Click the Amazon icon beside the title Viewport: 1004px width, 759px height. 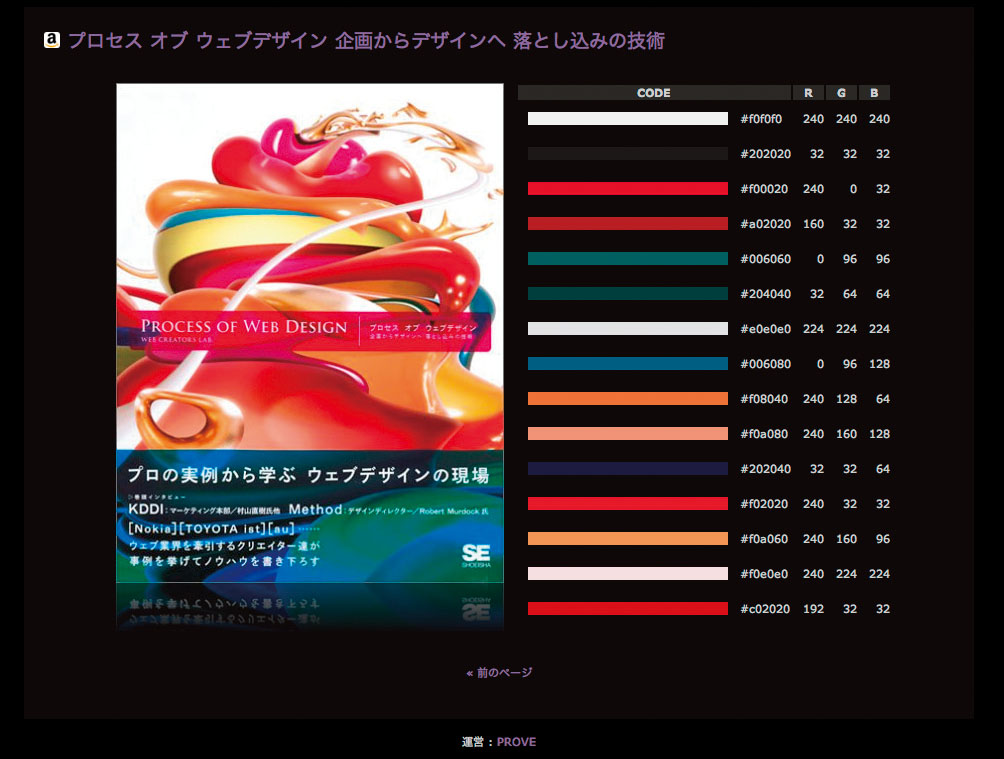point(51,39)
